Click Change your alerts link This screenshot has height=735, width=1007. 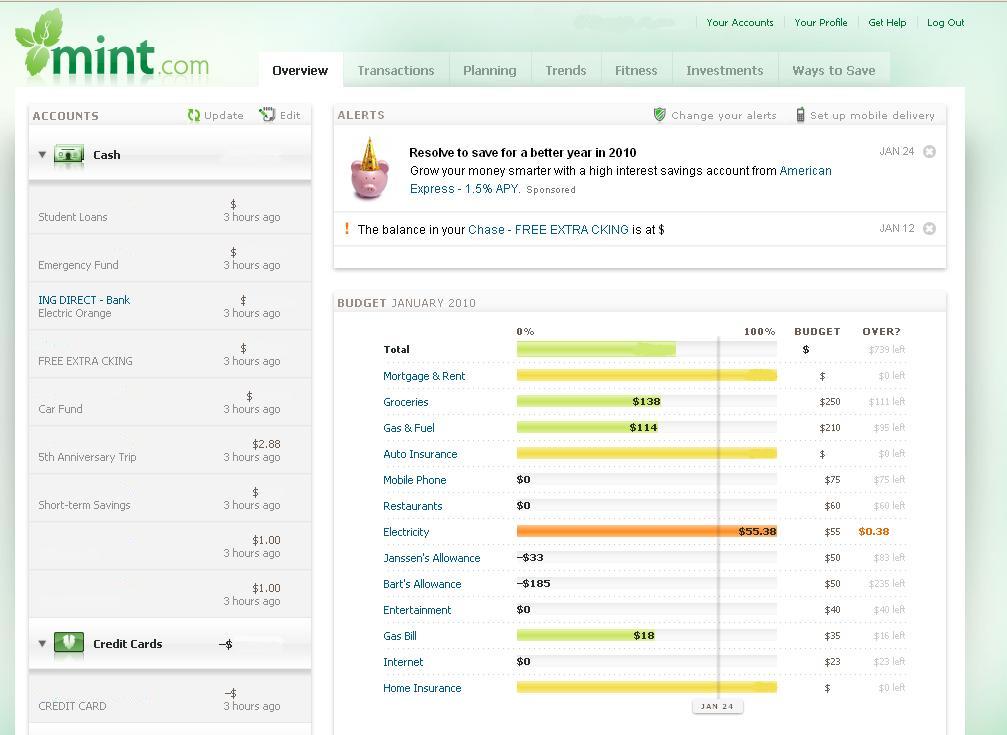(724, 116)
